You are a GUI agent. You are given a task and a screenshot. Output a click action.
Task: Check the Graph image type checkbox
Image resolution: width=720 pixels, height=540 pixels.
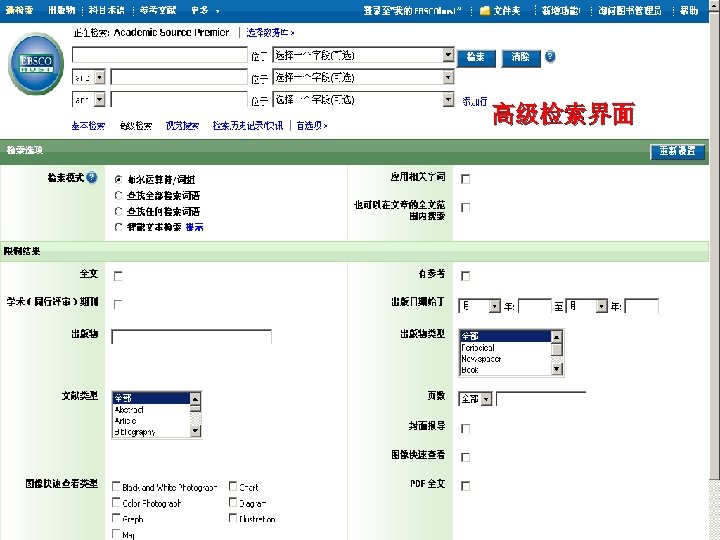tap(117, 518)
